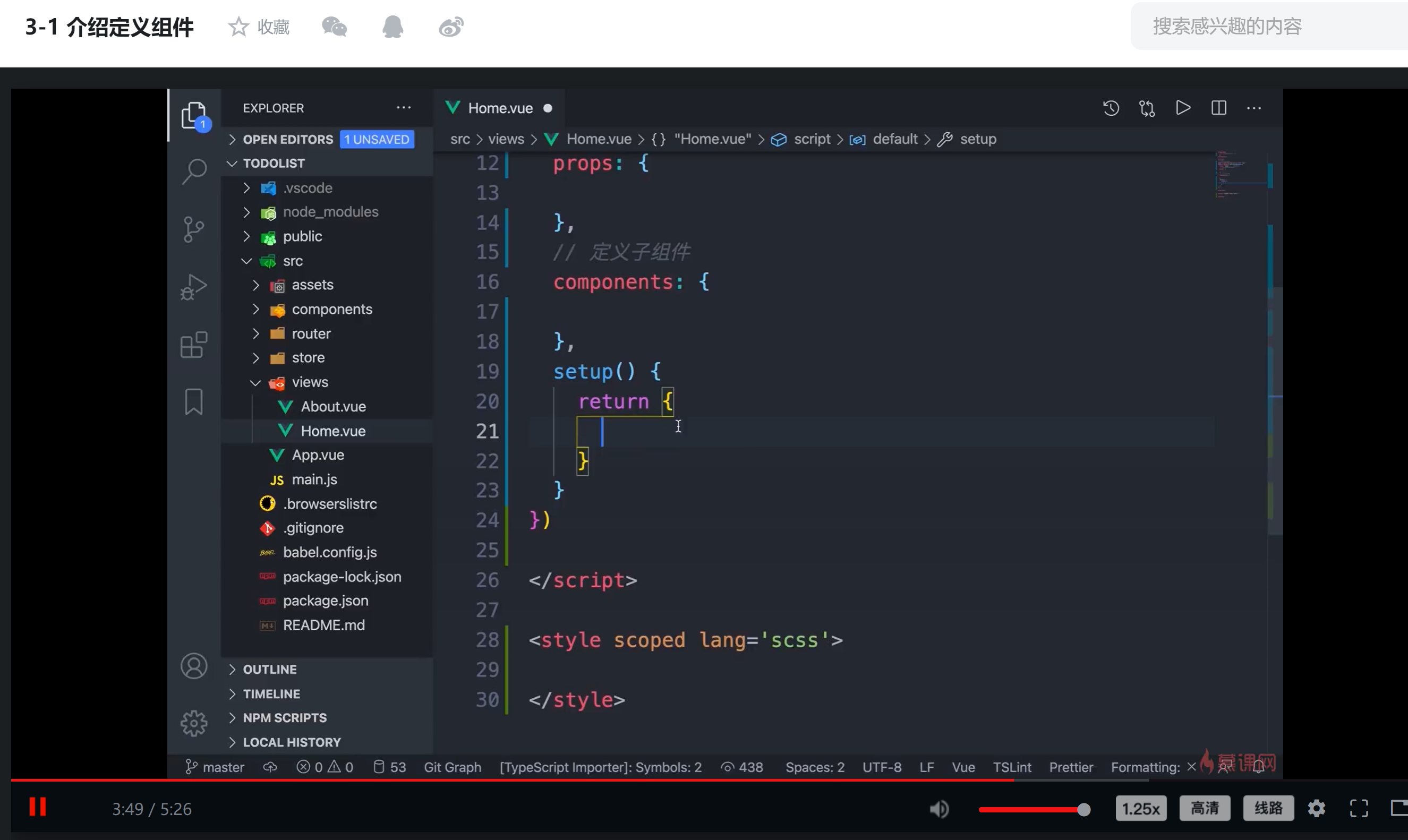The height and width of the screenshot is (840, 1408).
Task: Pause the video playback
Action: [x=38, y=807]
